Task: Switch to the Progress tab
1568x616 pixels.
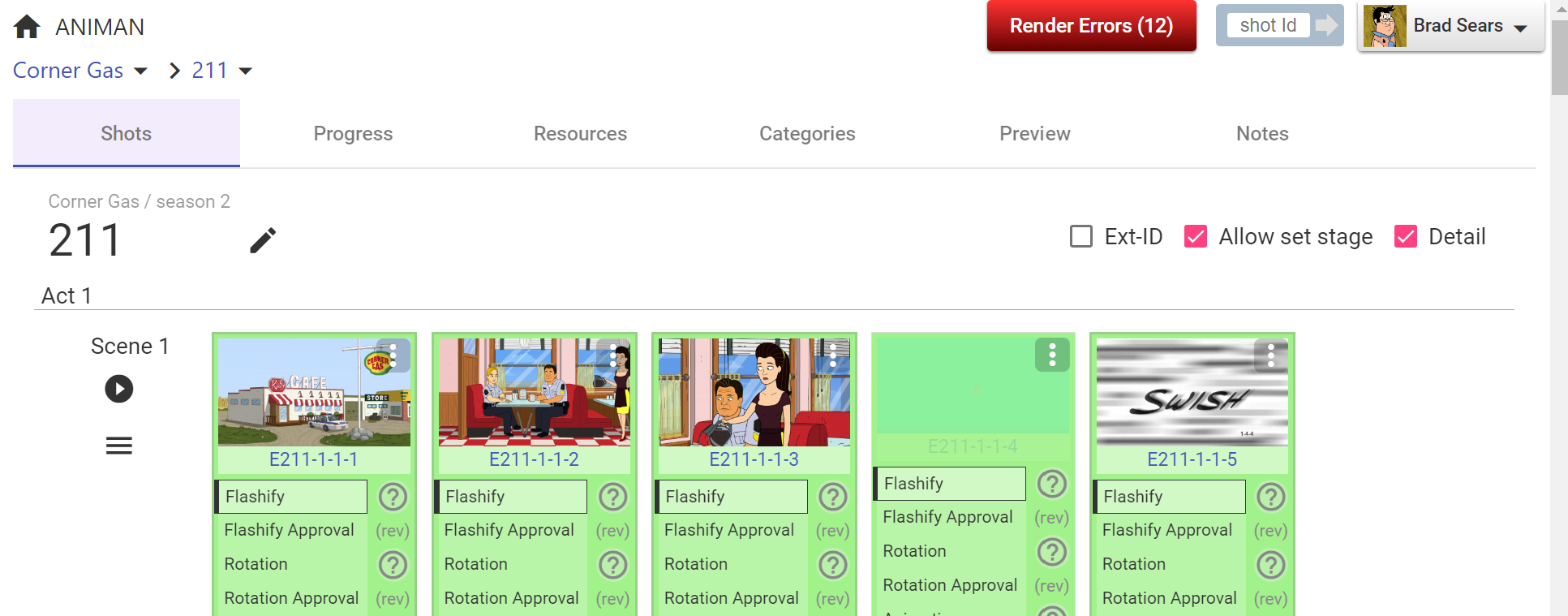Action: [353, 133]
